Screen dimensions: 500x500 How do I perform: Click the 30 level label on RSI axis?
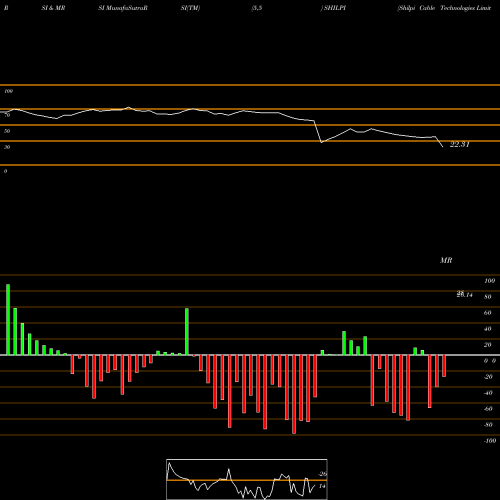tap(7, 147)
